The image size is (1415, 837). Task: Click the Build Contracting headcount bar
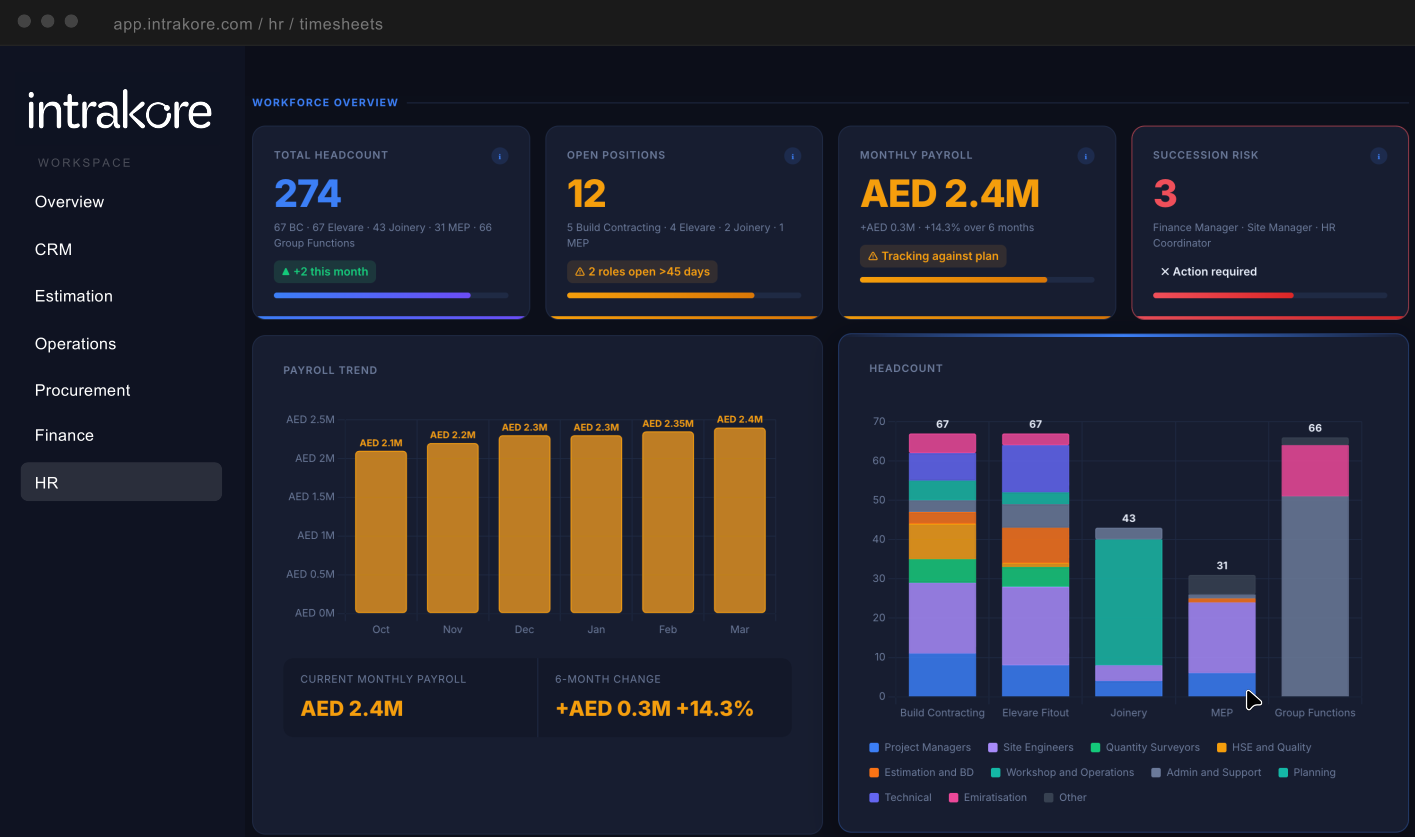click(942, 565)
